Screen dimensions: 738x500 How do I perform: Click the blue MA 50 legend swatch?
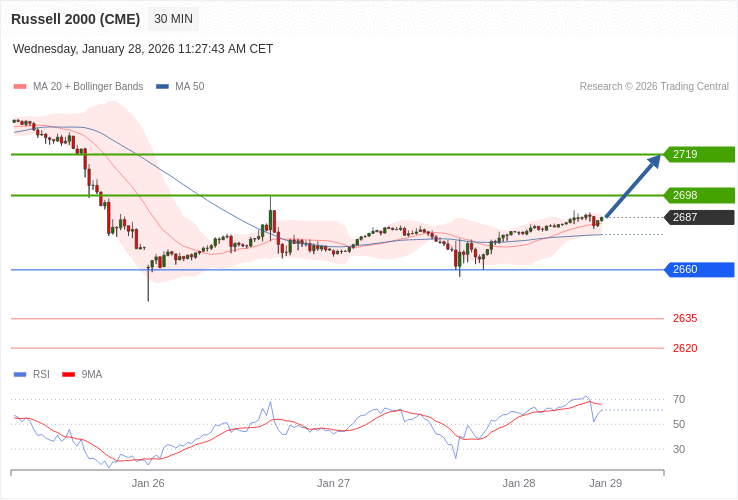(162, 87)
